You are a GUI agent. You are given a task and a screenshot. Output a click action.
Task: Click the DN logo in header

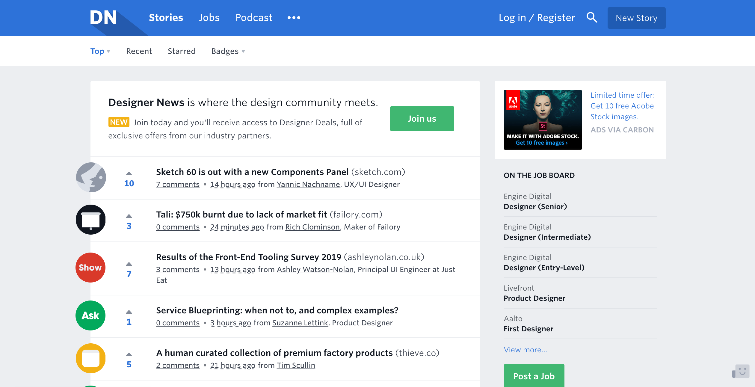(x=103, y=18)
